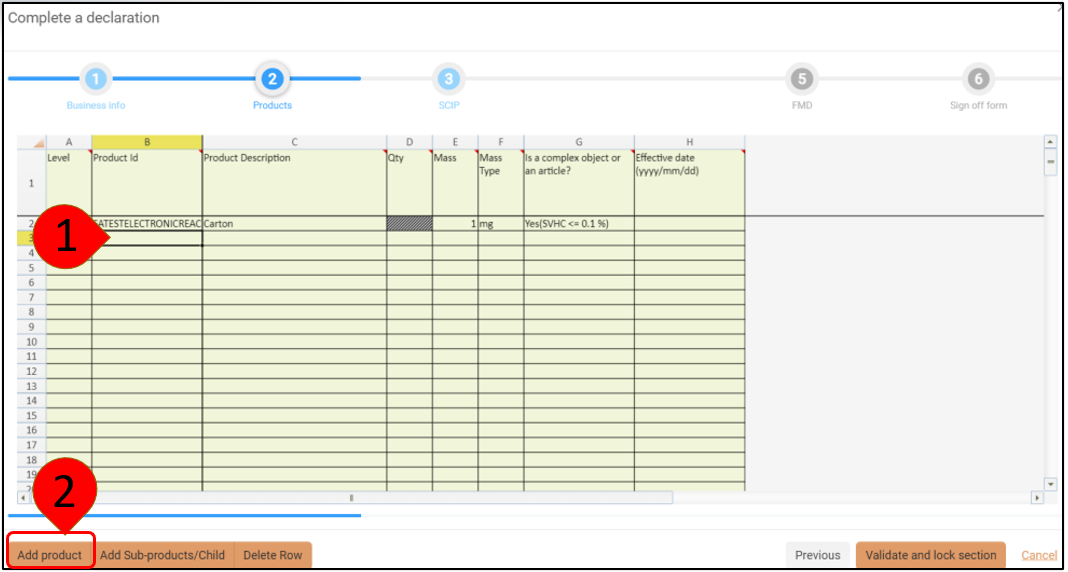This screenshot has width=1068, height=572.
Task: Select column B header
Action: [146, 142]
